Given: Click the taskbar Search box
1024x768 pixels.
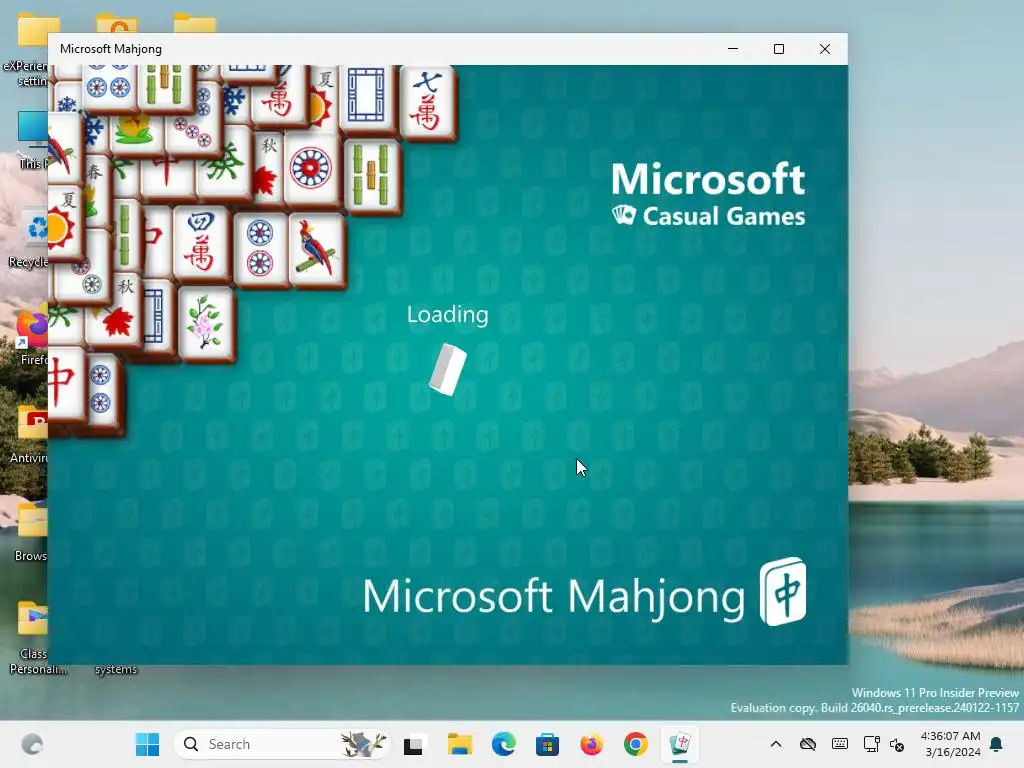Looking at the screenshot, I should [x=281, y=744].
